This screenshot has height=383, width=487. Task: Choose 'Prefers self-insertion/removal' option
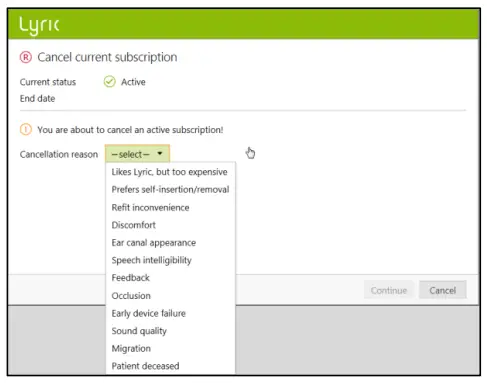coord(170,190)
